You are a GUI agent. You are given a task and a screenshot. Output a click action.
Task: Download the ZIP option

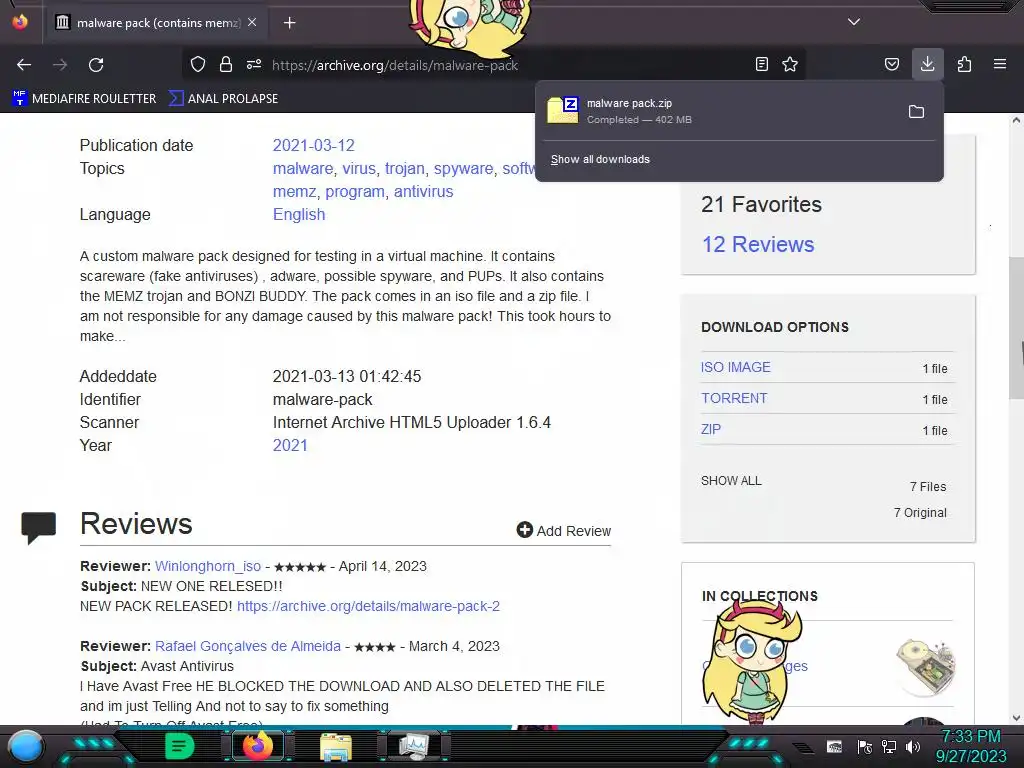711,429
